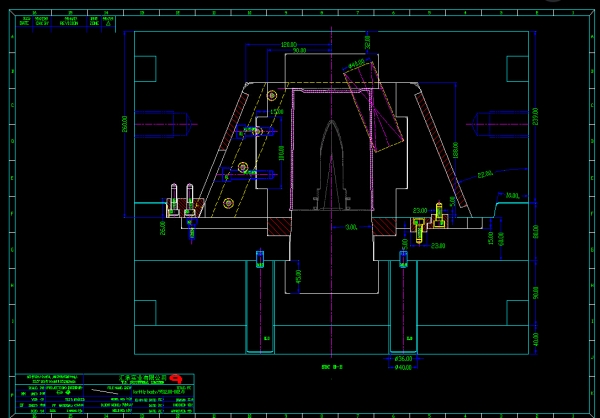
Task: Click the REVISION header in revision table
Action: point(69,21)
